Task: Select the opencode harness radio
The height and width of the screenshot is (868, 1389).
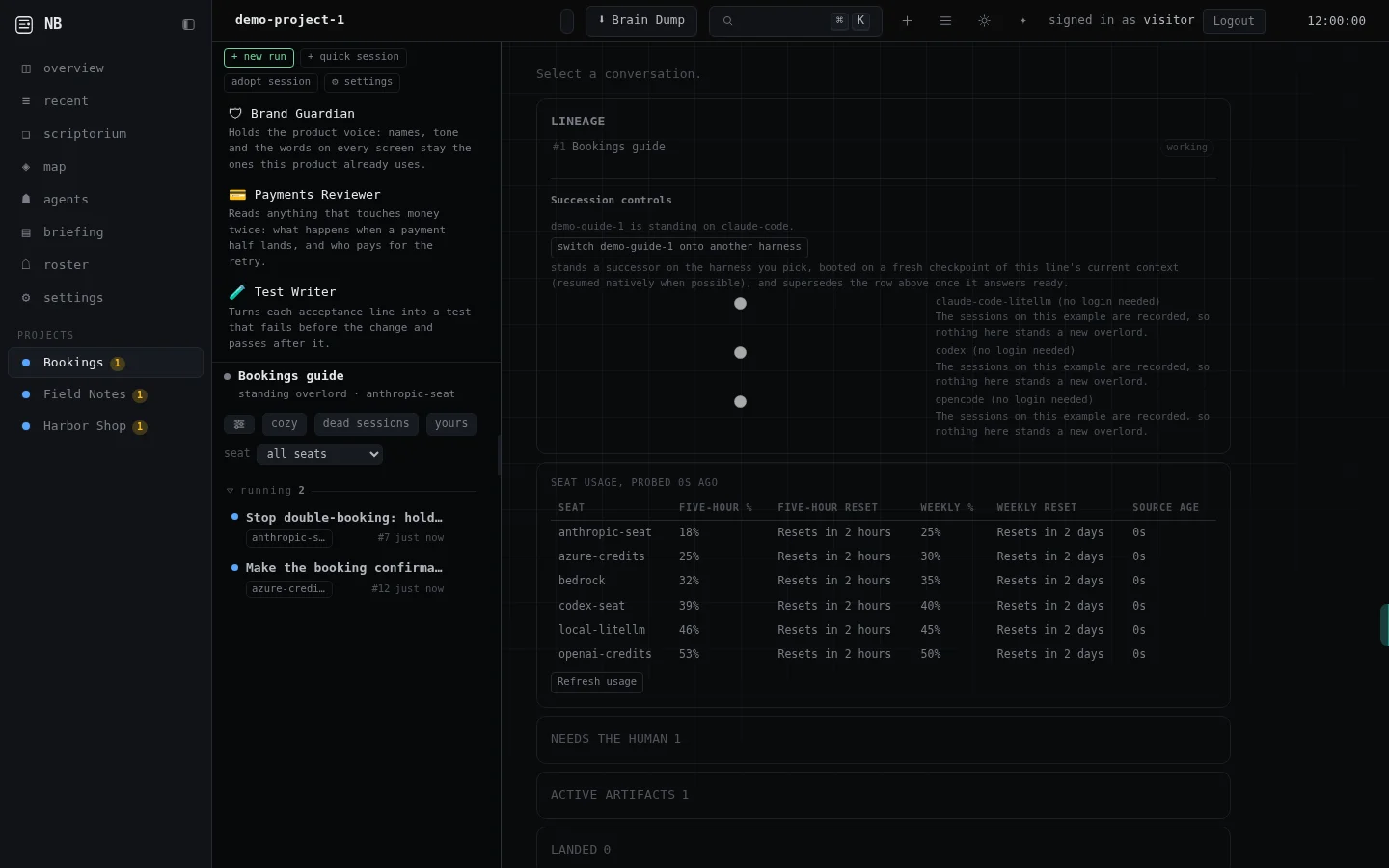Action: [740, 402]
